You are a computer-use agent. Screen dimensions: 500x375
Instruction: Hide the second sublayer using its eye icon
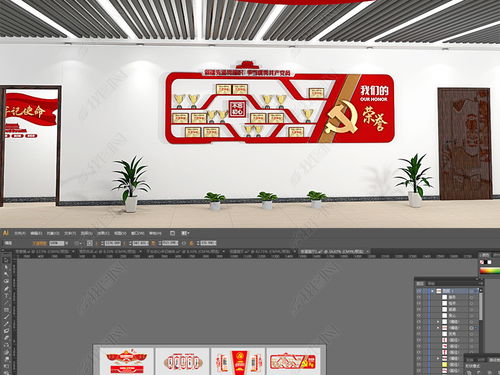pyautogui.click(x=419, y=303)
